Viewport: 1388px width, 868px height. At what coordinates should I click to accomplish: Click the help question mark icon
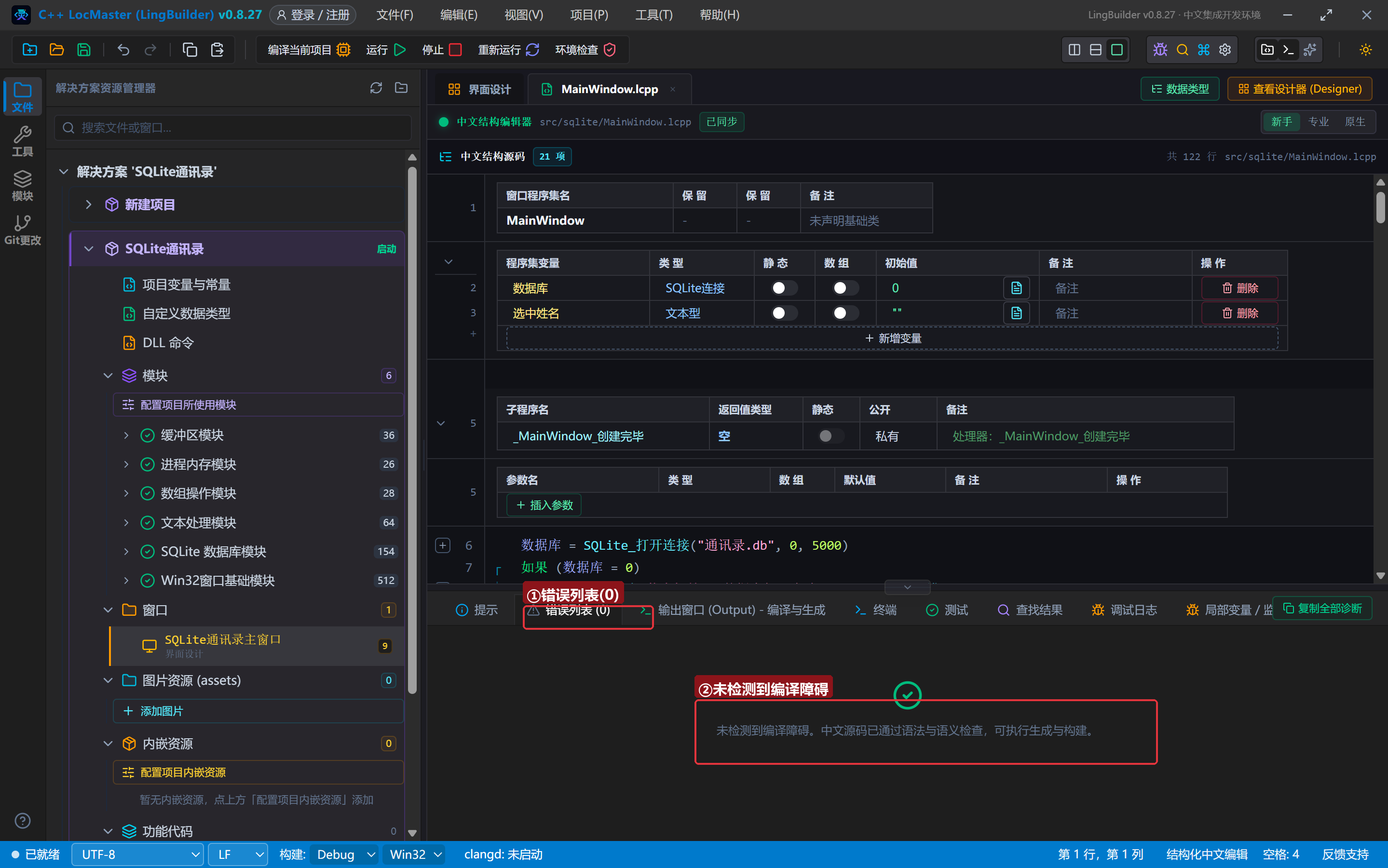22,820
